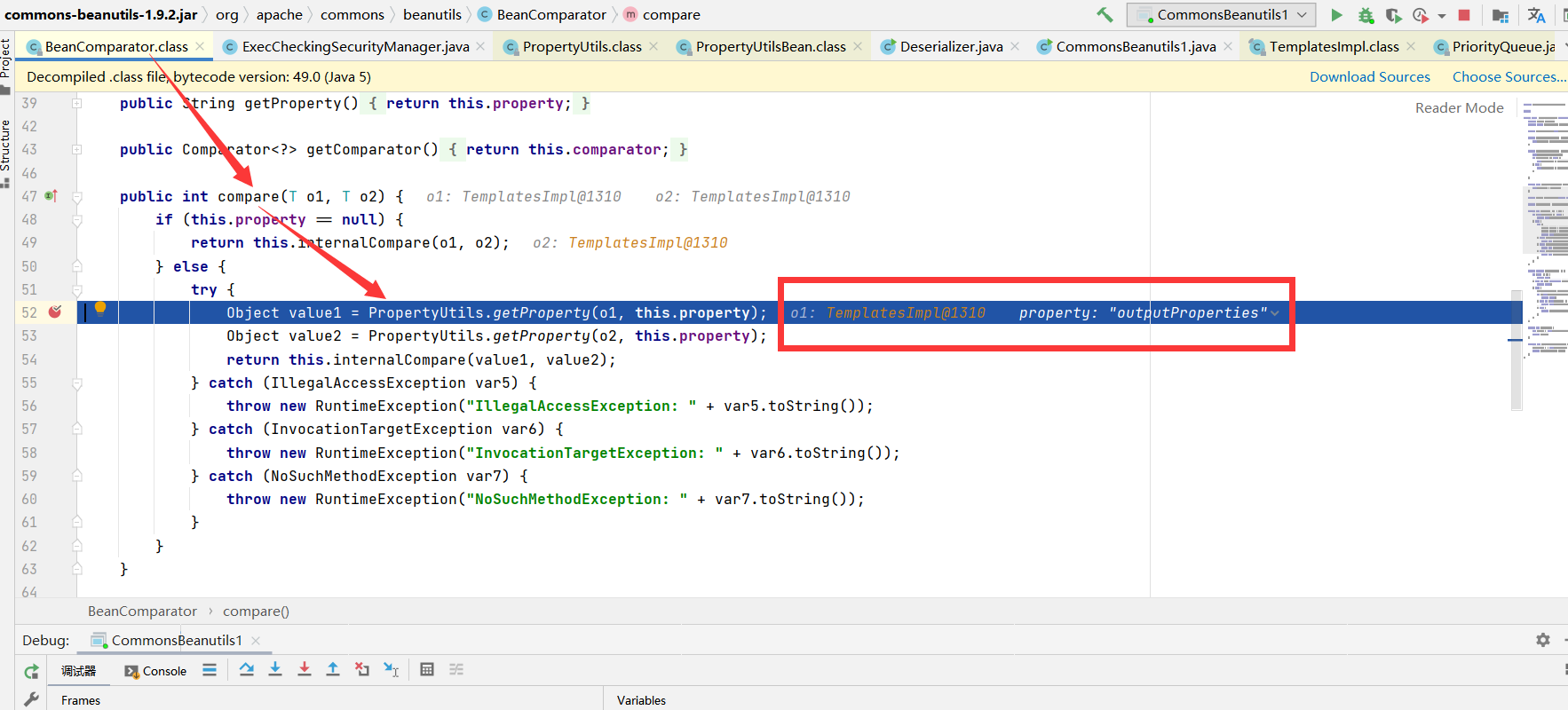Open debugger settings wrench icon
The image size is (1568, 710).
[31, 699]
